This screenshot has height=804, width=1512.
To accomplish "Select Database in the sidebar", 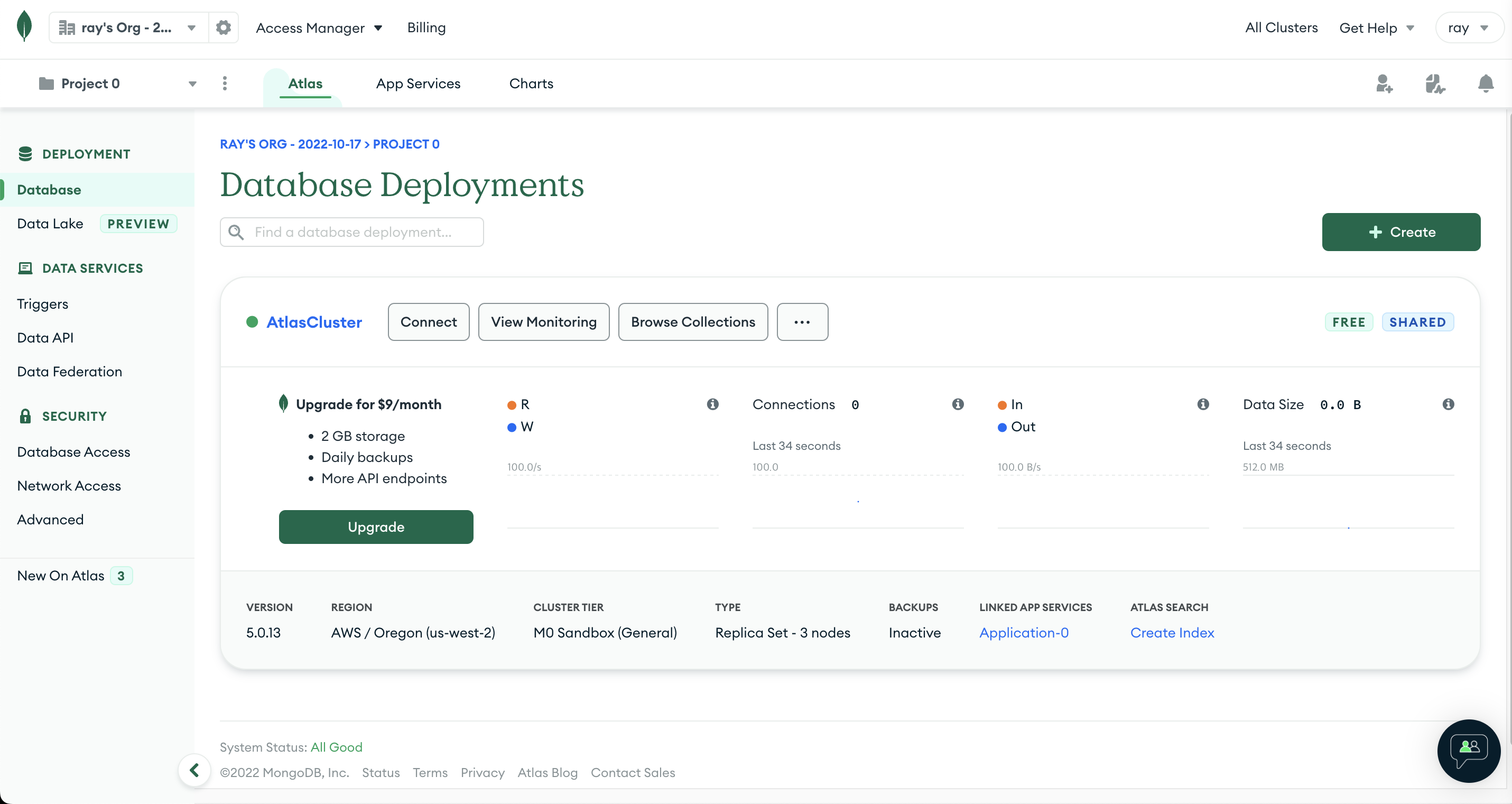I will tap(97, 190).
